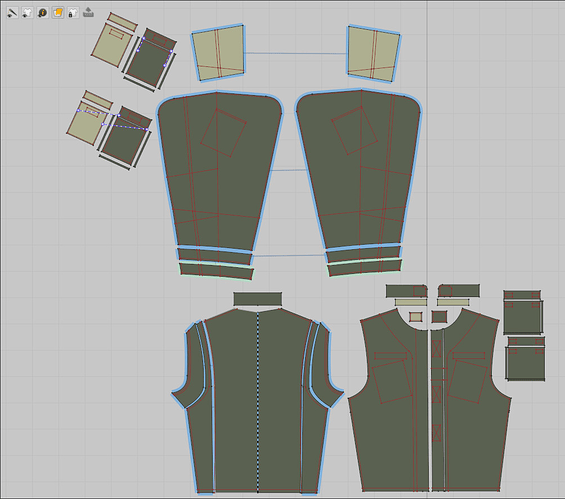Select the green-edged bottom cuff band of left sleeve
Image resolution: width=565 pixels, height=499 pixels.
tap(217, 271)
